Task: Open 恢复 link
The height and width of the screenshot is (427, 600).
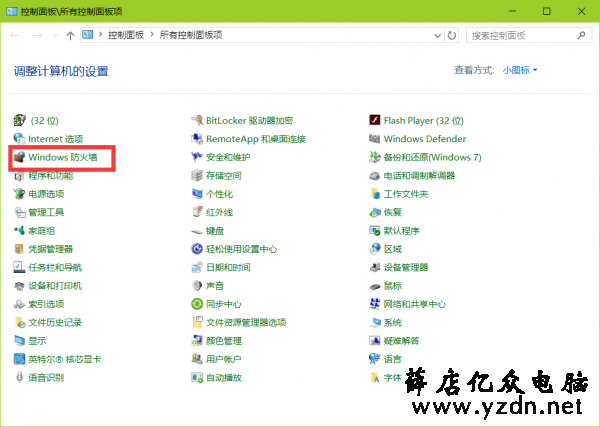Action: coord(393,212)
